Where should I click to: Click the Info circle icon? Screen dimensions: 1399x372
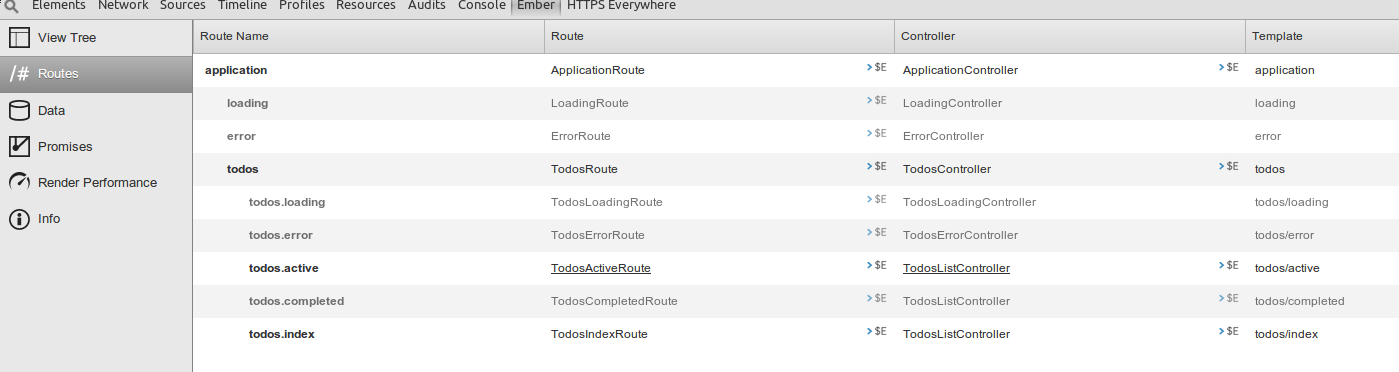pos(19,218)
